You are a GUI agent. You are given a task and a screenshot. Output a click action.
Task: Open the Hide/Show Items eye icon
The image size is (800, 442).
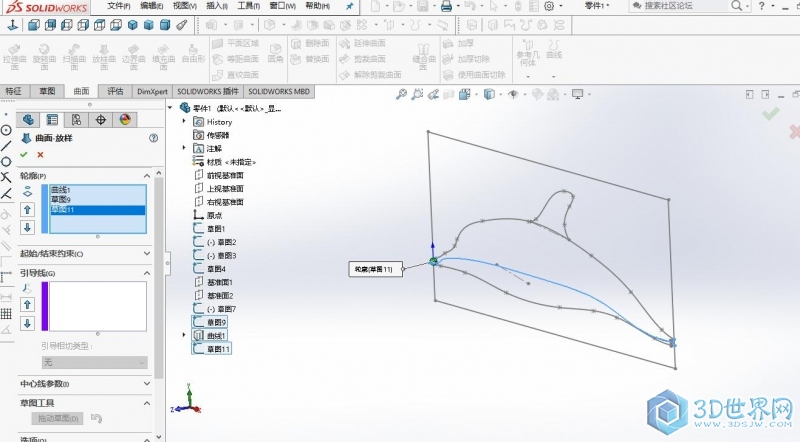tap(513, 94)
